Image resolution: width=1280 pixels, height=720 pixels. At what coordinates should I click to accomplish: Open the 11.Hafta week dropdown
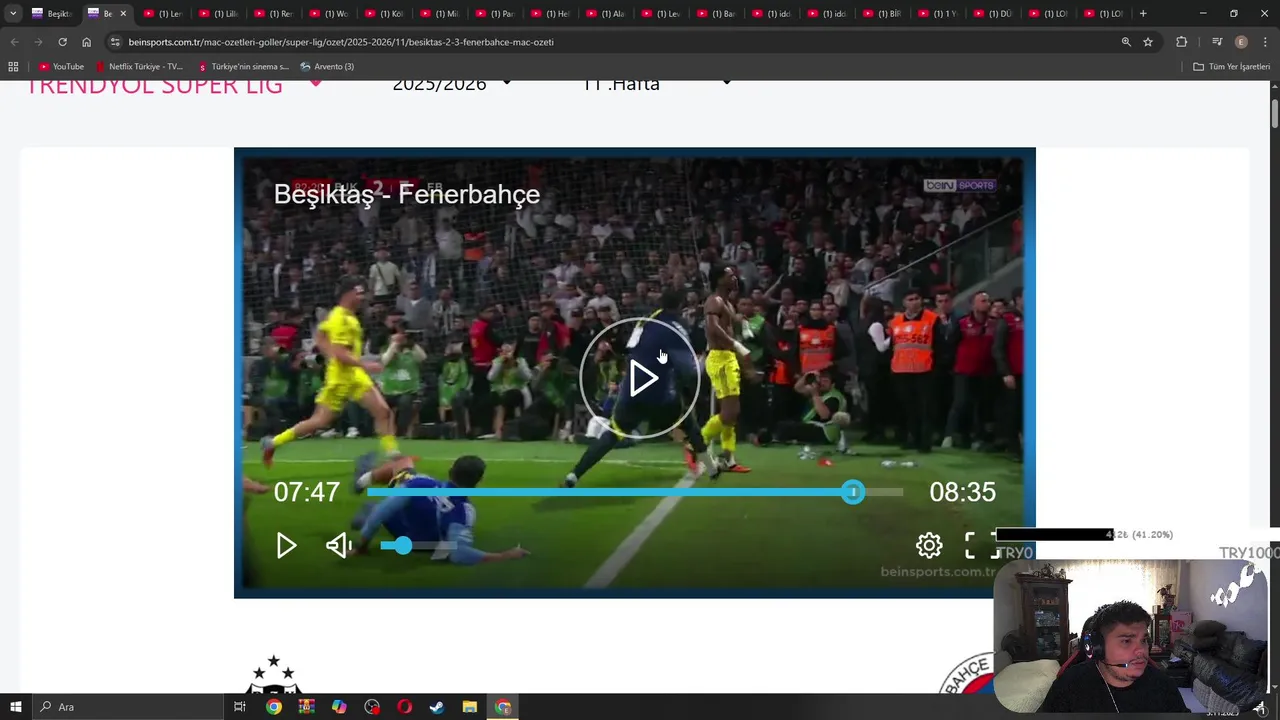tap(657, 85)
